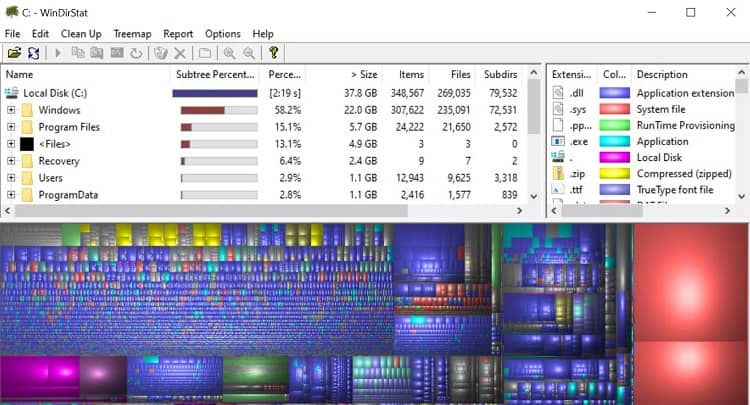Viewport: 750px width, 405px height.
Task: Sort by the Extension column header
Action: point(572,75)
